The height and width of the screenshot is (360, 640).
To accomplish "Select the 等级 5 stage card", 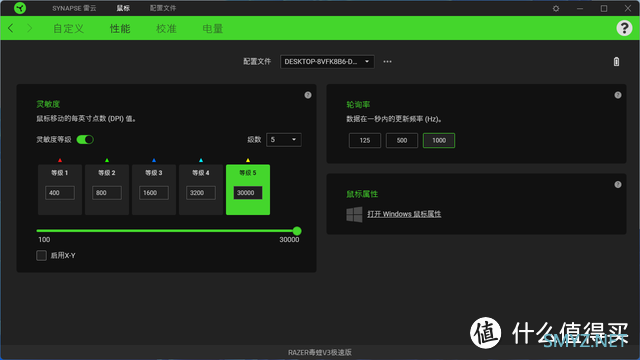I will click(248, 190).
